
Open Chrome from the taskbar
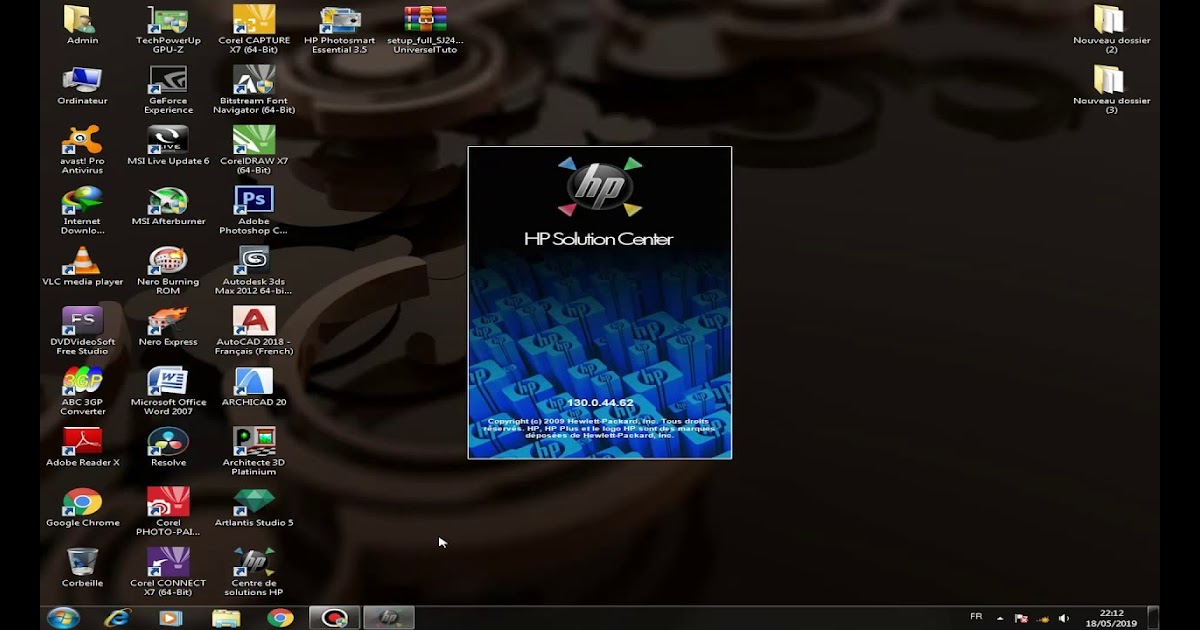coord(280,618)
